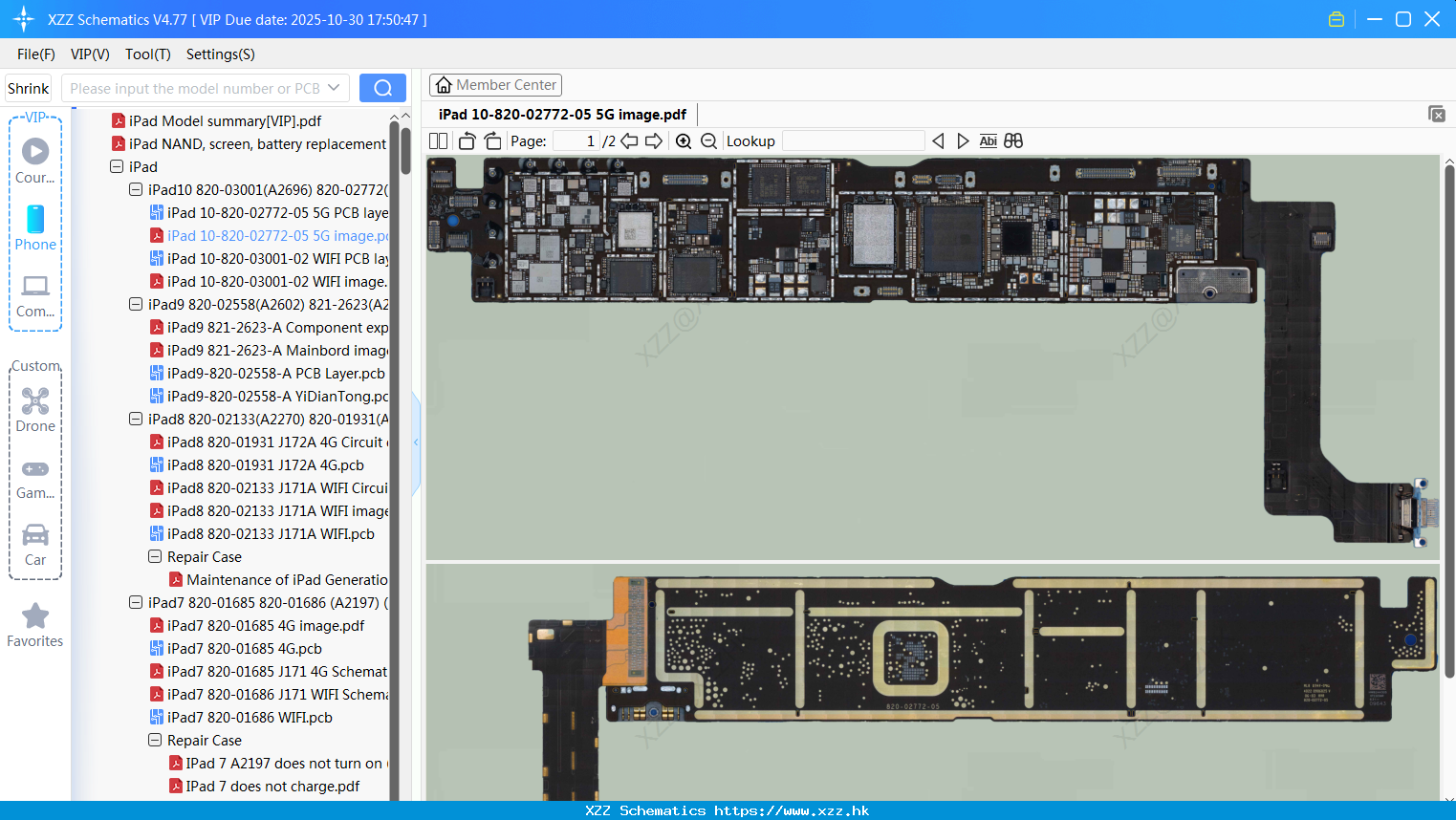
Task: Open the iPad Model summary PDF icon
Action: pyautogui.click(x=119, y=120)
